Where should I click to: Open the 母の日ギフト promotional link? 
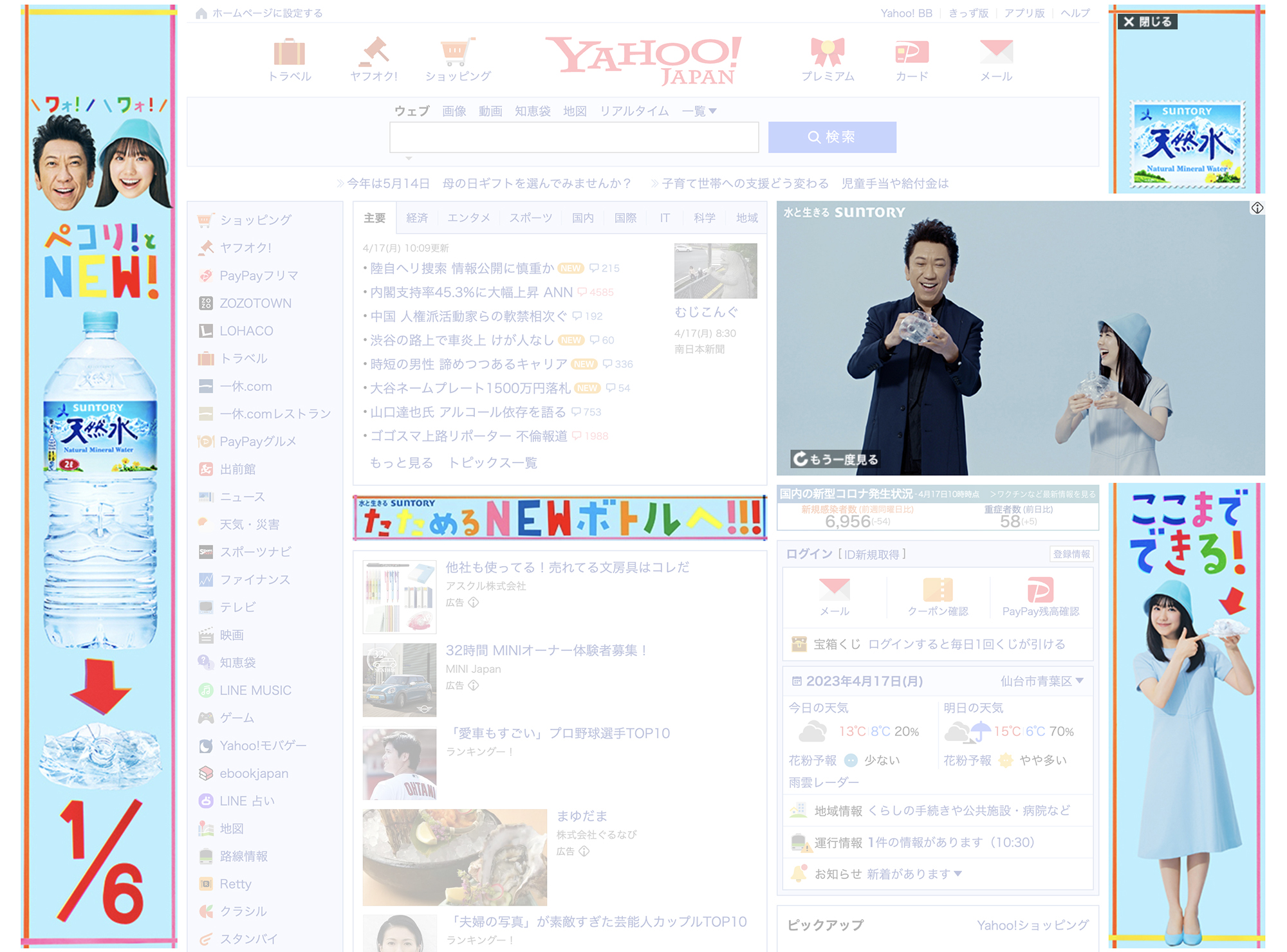pyautogui.click(x=488, y=183)
